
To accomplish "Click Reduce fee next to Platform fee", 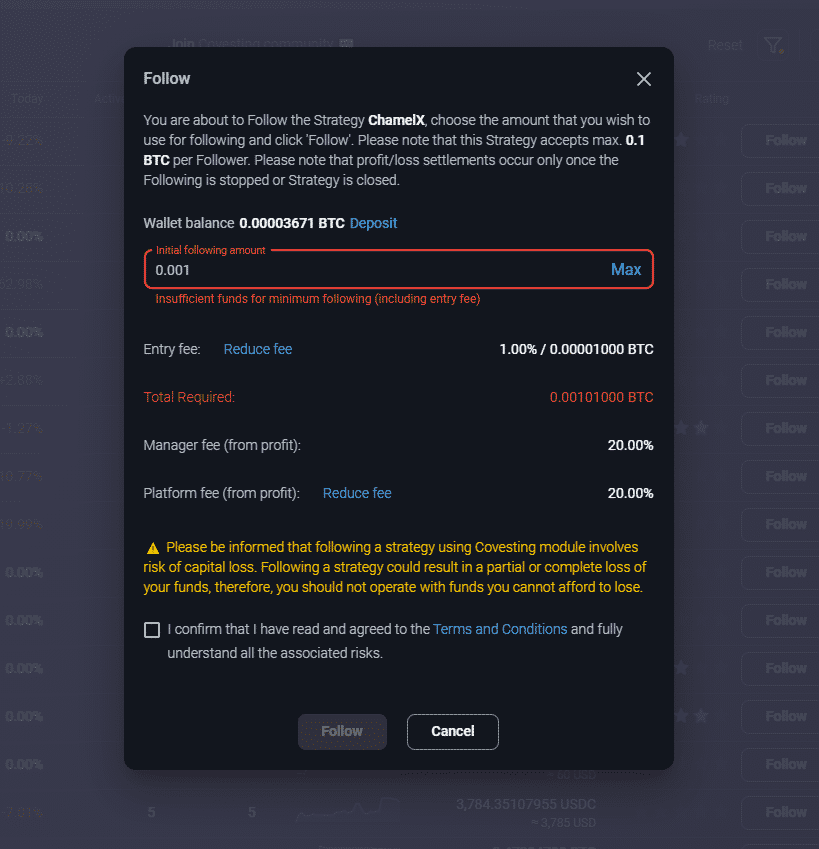I will coord(357,493).
